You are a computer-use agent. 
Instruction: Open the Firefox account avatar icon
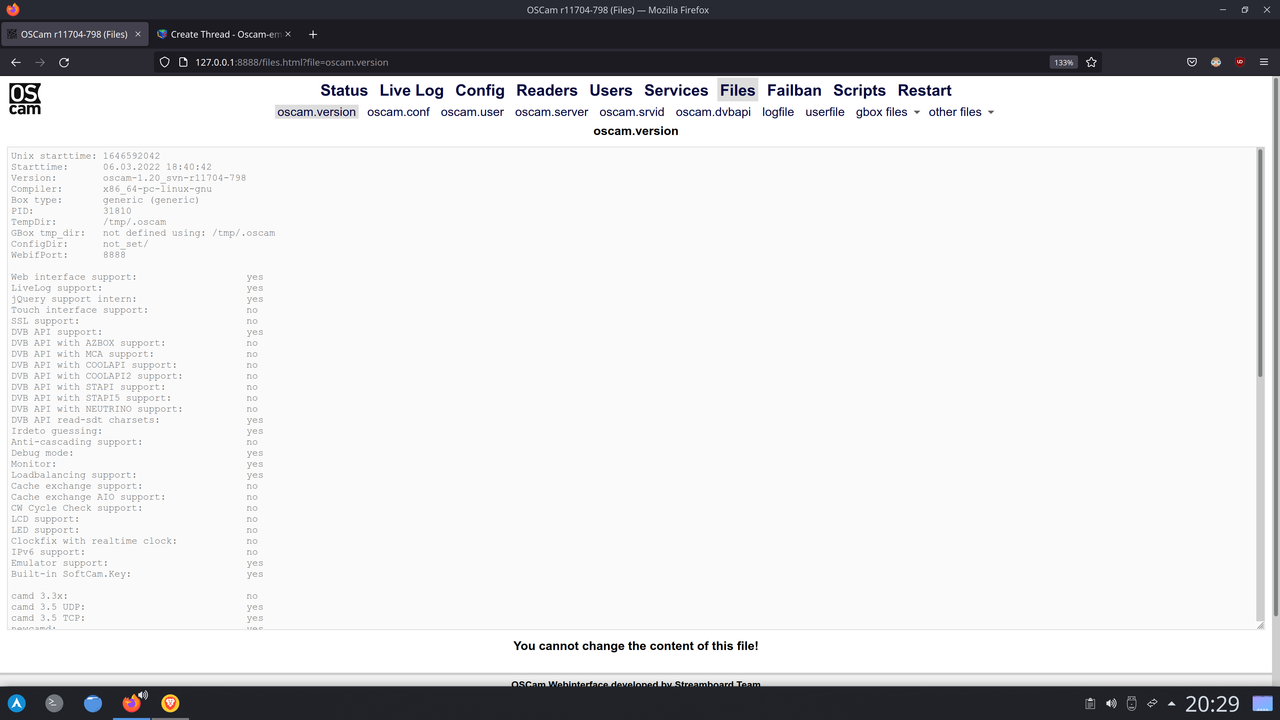click(x=1216, y=61)
